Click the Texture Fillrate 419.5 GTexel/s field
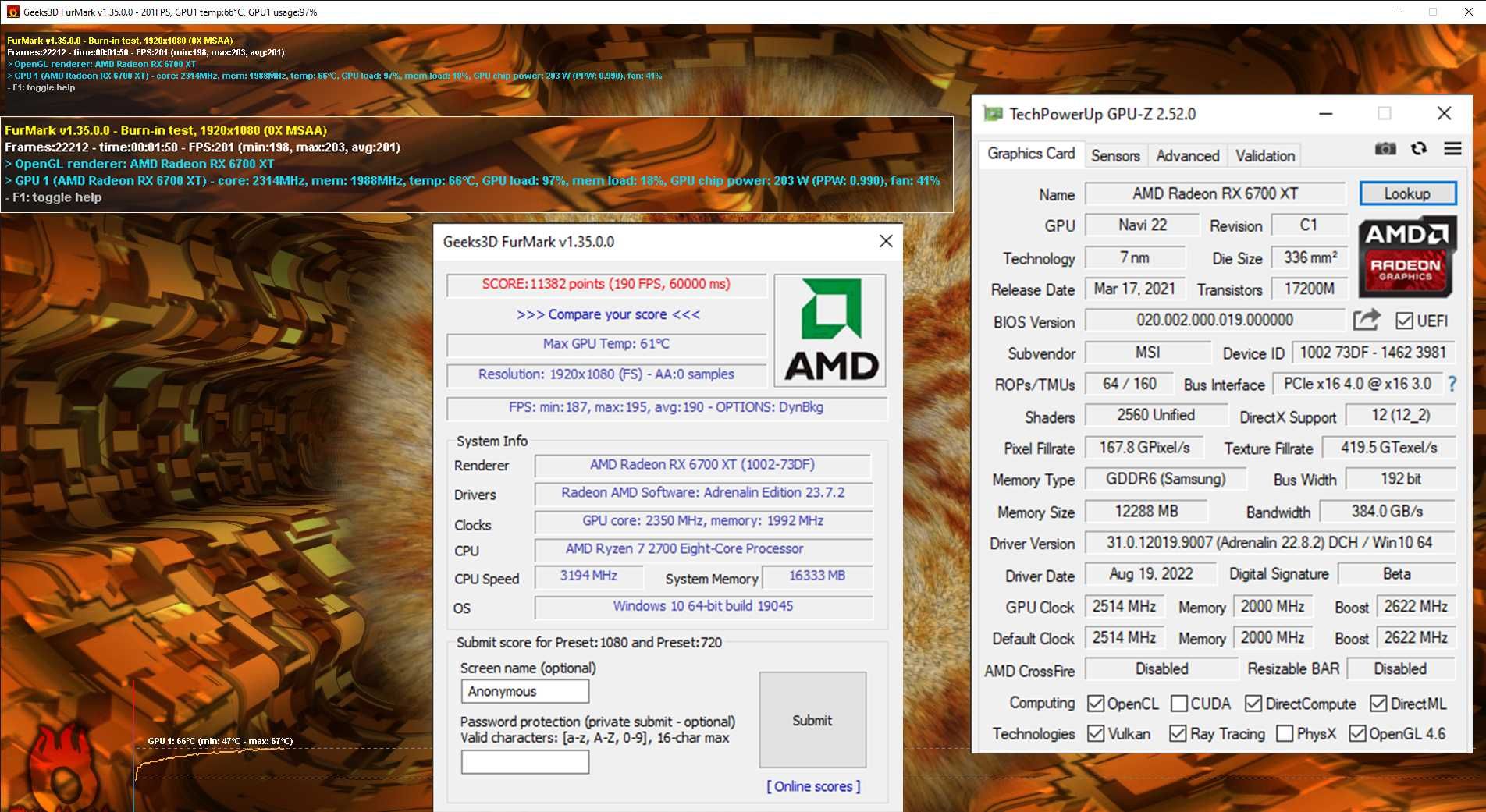The width and height of the screenshot is (1486, 812). click(x=1388, y=448)
